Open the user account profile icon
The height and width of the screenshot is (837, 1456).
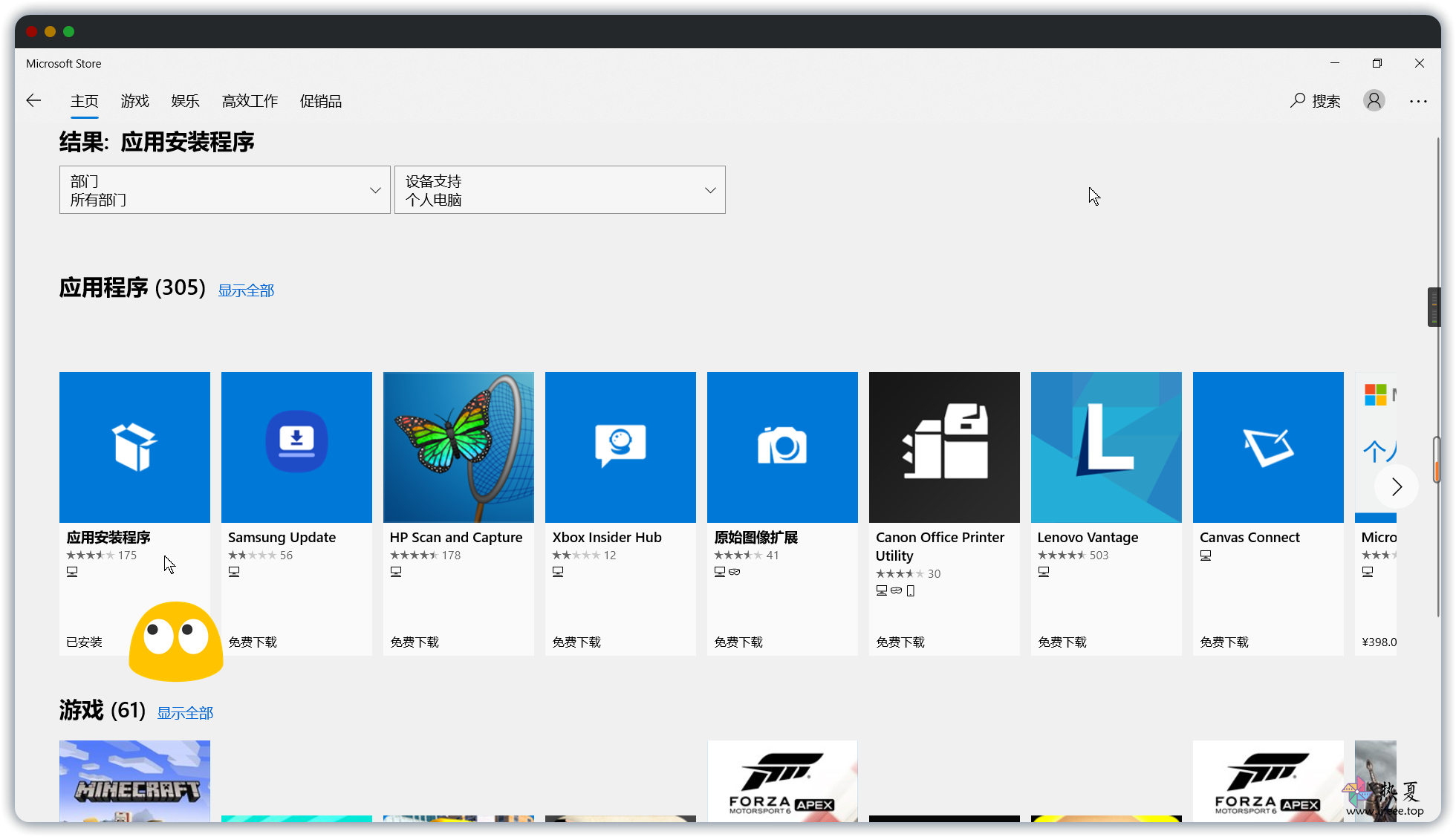coord(1374,100)
